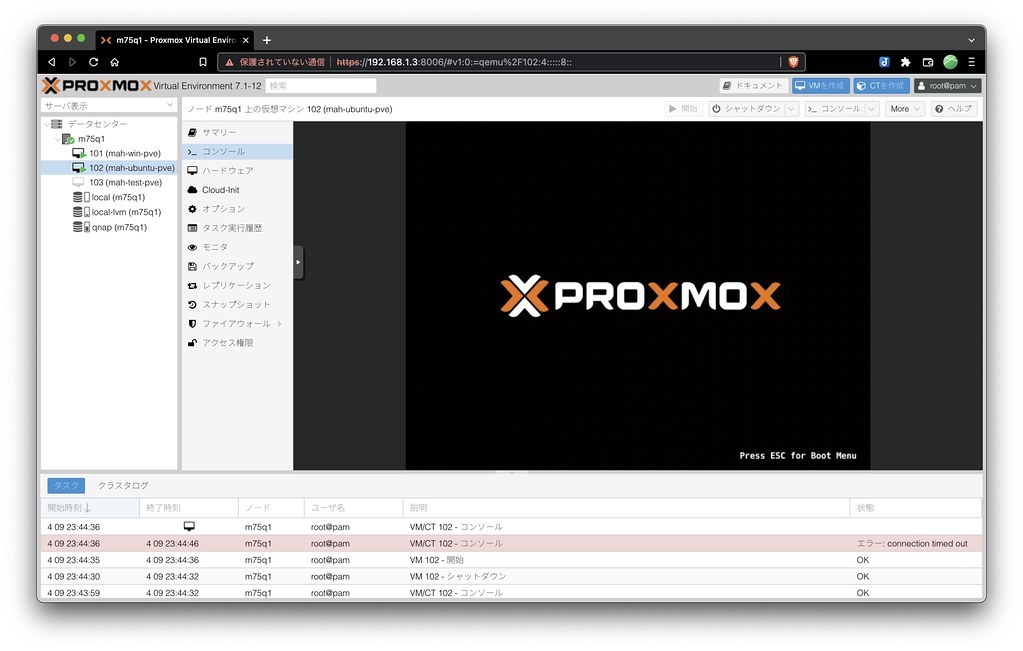Collapse the m75q1 node expander

[57, 139]
